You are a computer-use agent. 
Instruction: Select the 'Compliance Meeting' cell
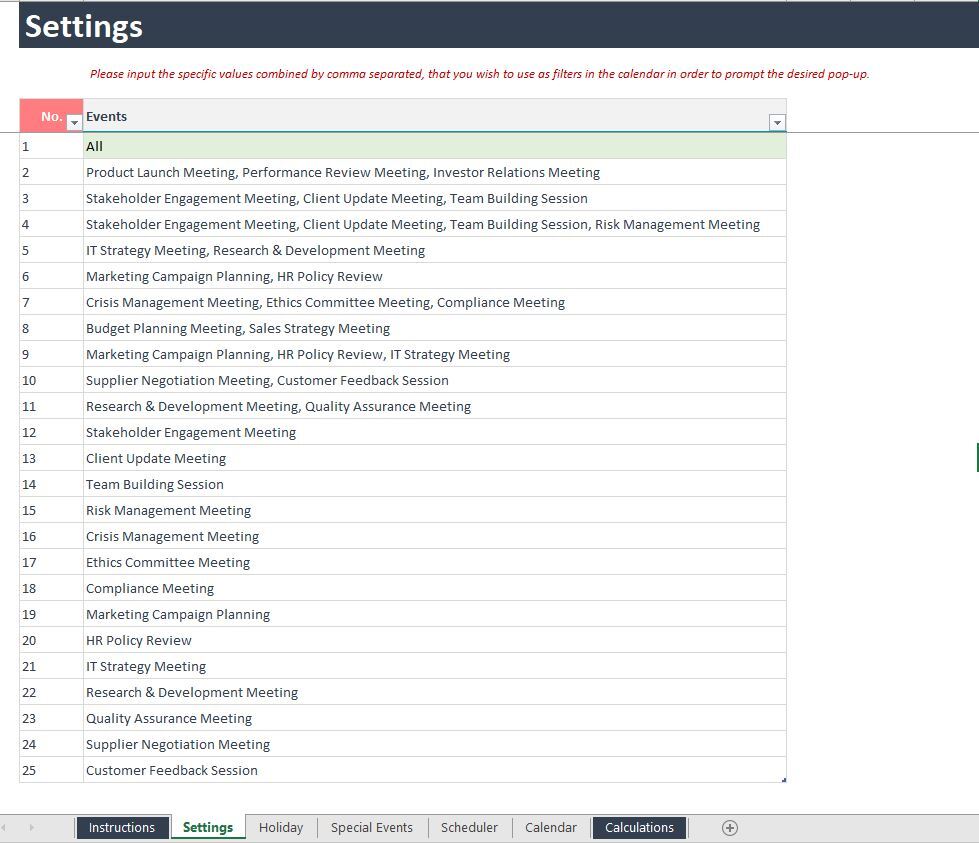pos(435,589)
